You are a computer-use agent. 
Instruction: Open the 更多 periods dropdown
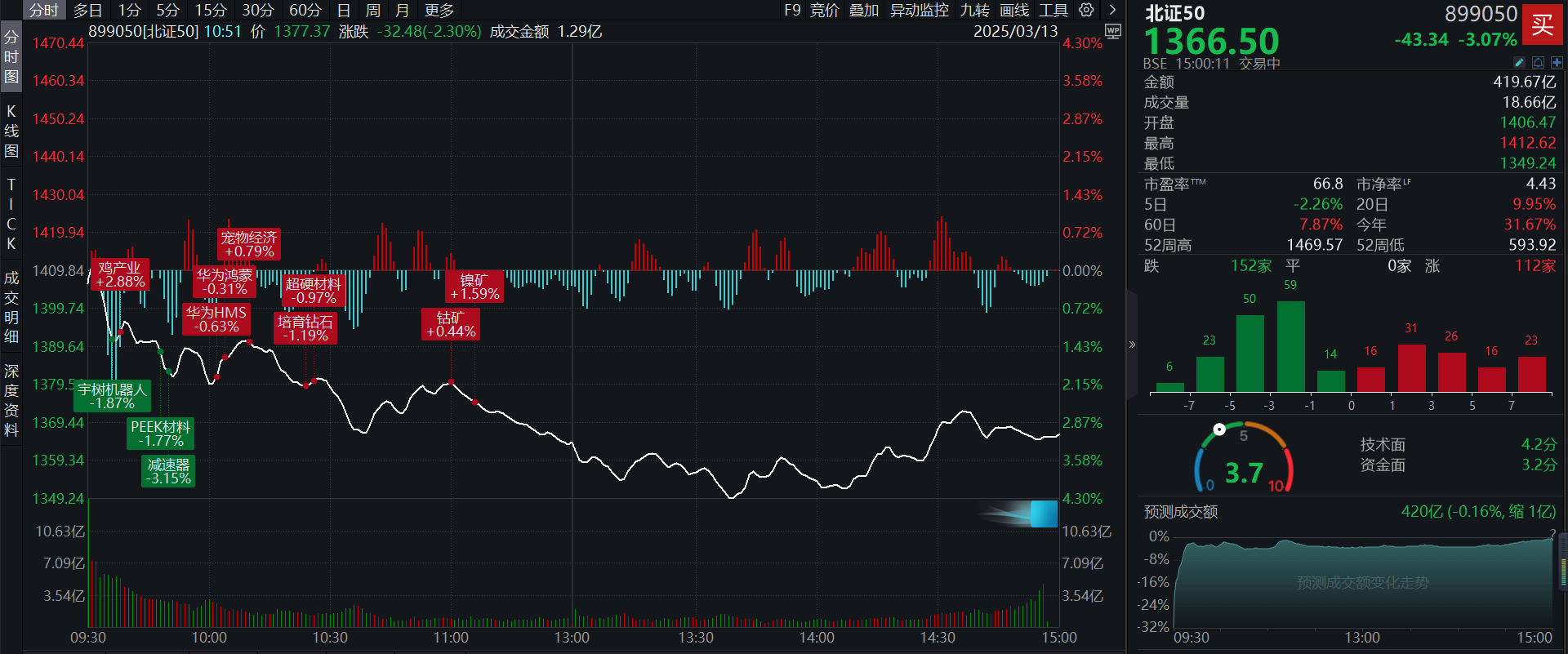click(x=439, y=10)
